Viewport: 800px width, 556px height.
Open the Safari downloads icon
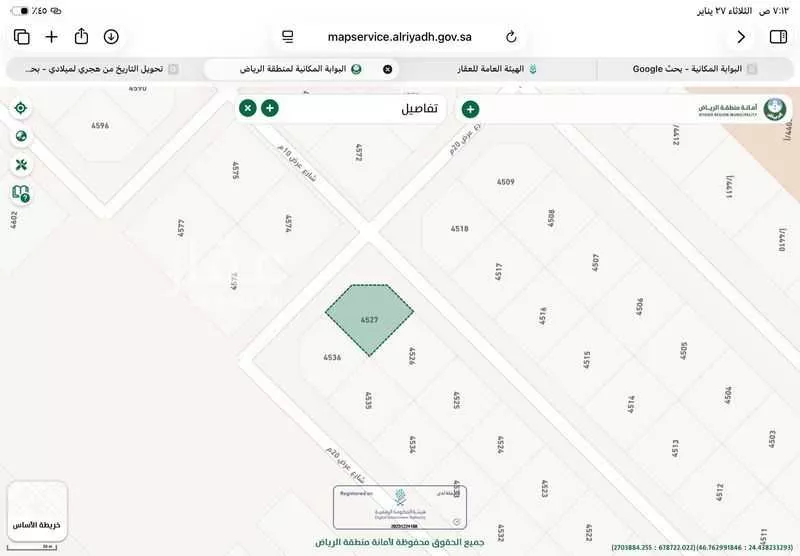tap(111, 37)
